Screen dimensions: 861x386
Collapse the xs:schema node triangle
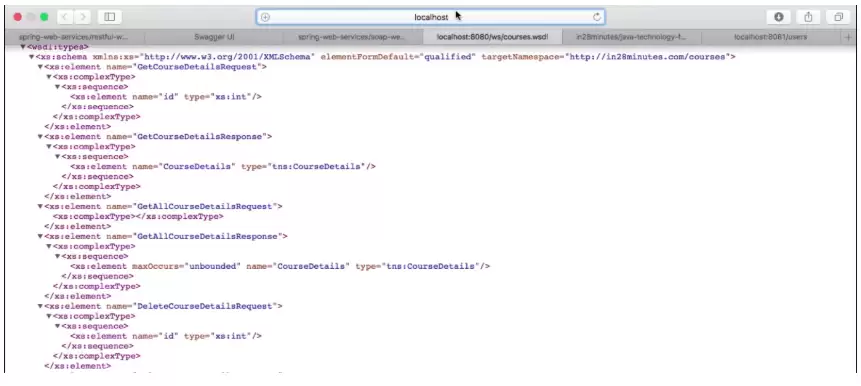pos(31,57)
